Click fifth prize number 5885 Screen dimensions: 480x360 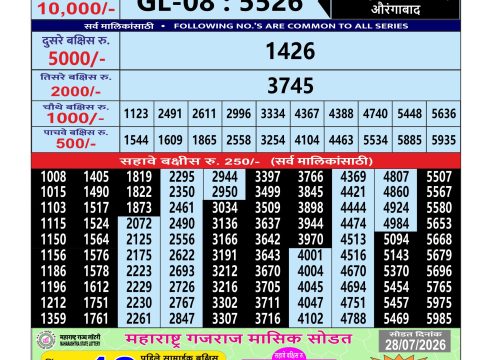(x=409, y=140)
